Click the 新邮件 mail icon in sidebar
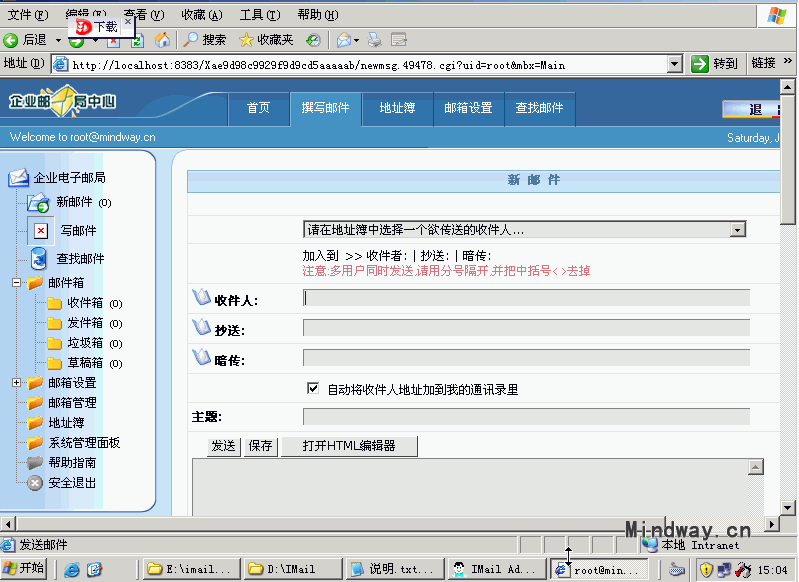 [x=38, y=203]
